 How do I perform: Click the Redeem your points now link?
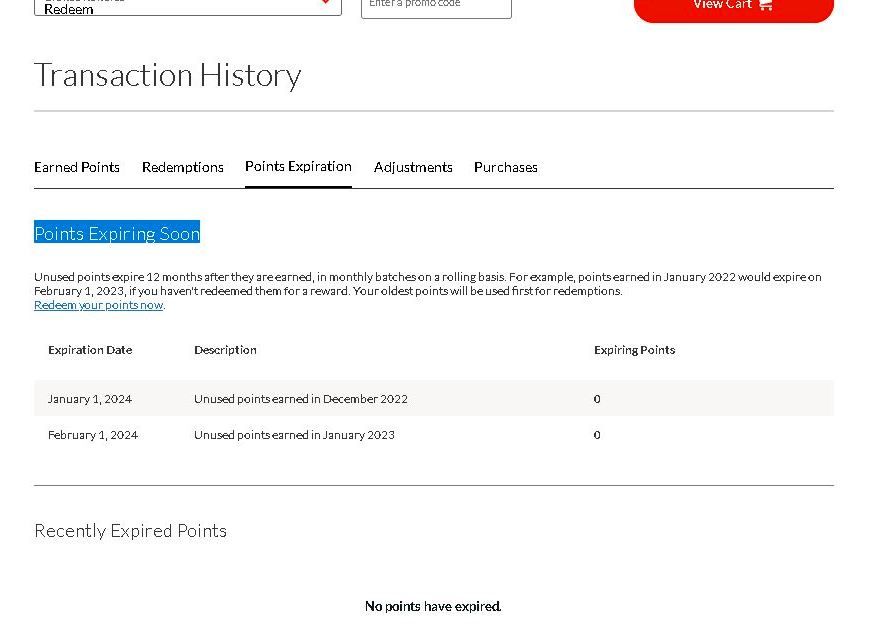pyautogui.click(x=98, y=304)
